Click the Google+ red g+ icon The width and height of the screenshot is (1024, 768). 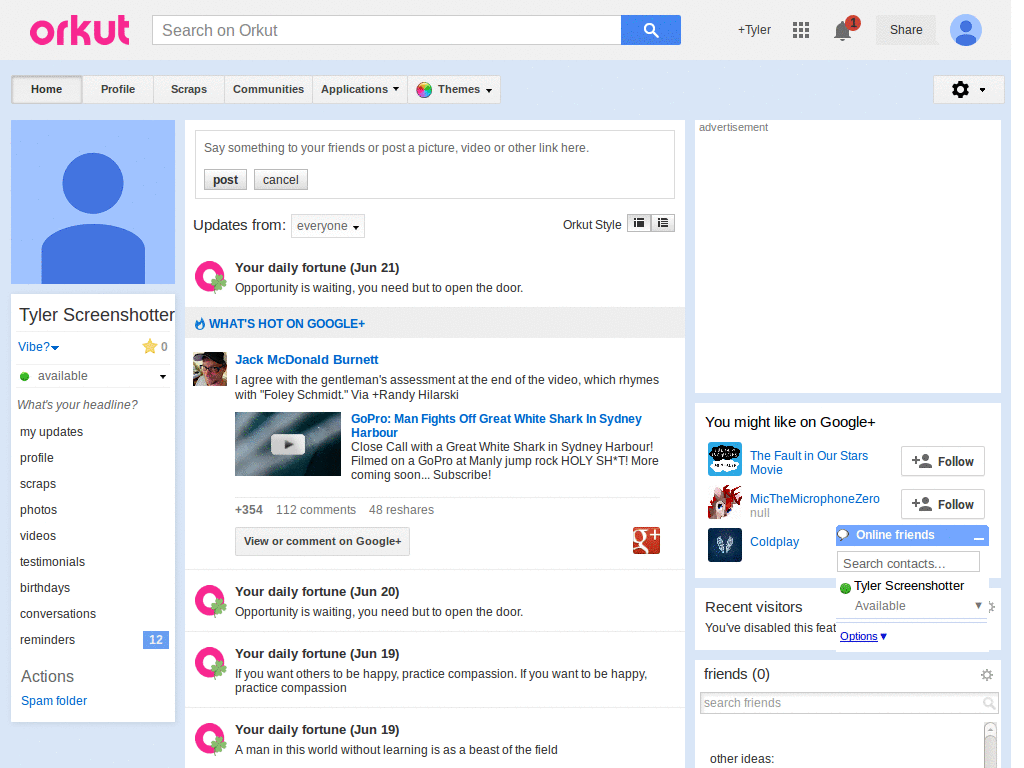(646, 541)
